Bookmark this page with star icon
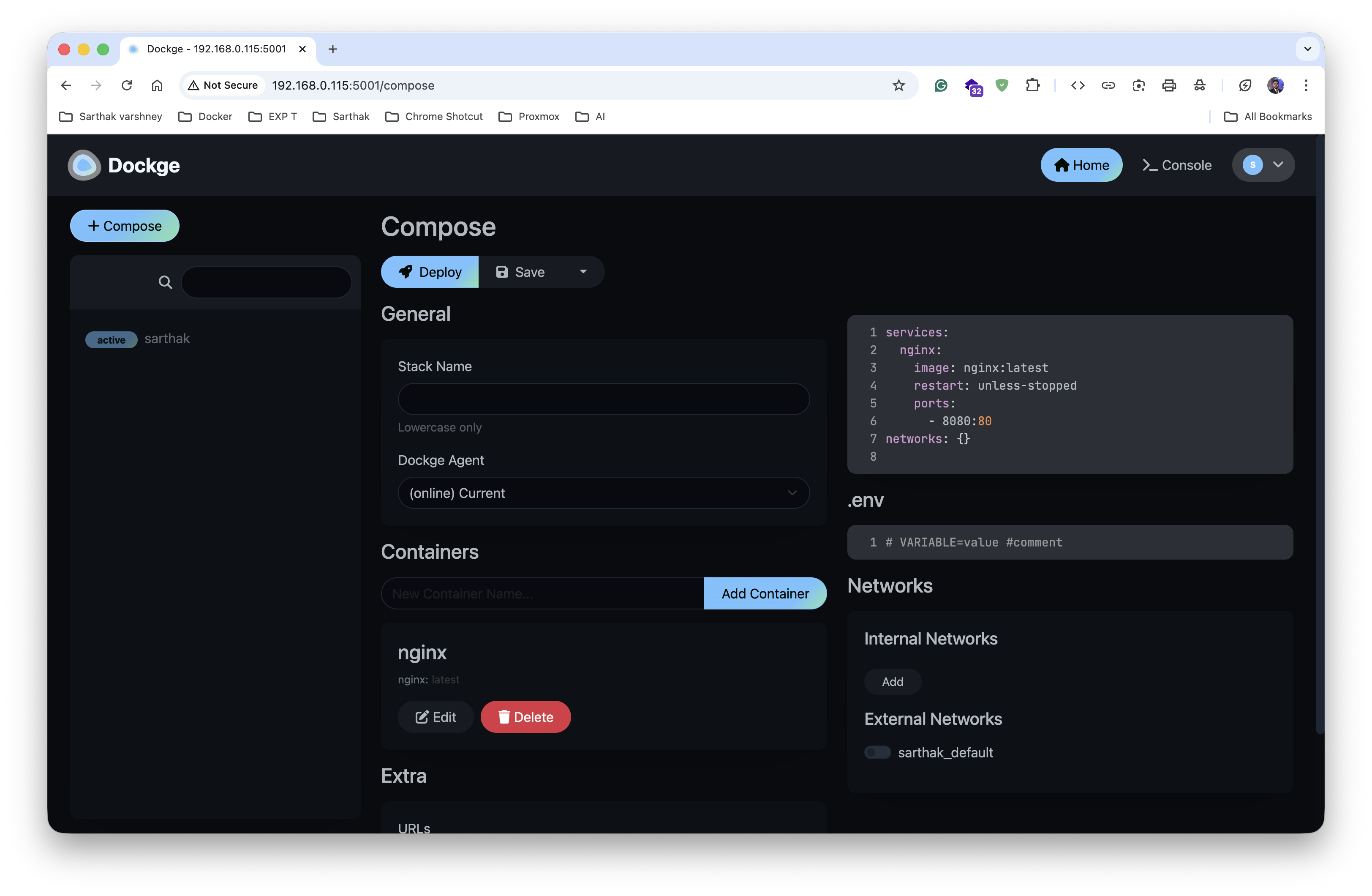The image size is (1372, 896). (x=898, y=85)
